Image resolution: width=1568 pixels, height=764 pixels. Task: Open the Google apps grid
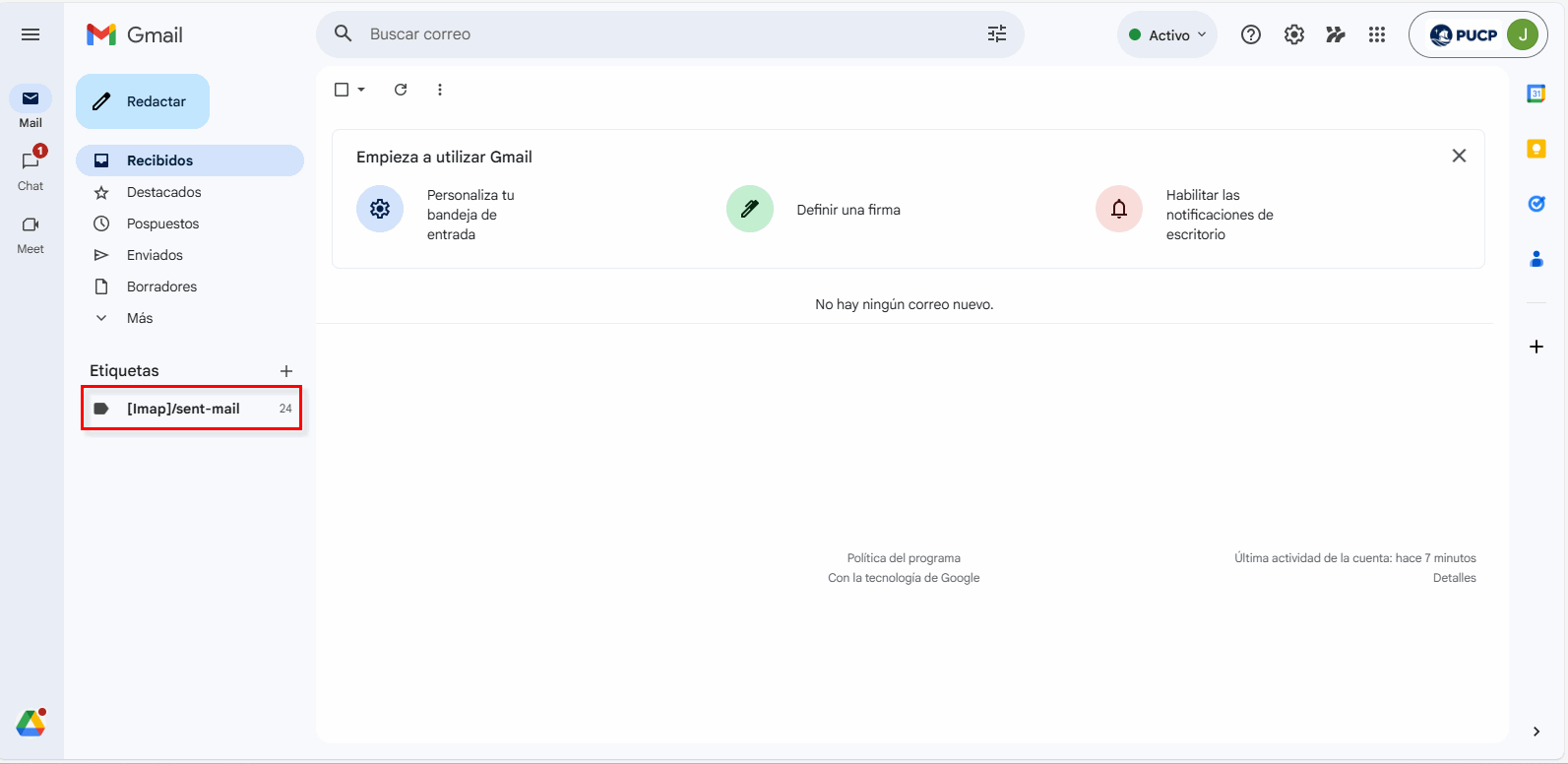tap(1377, 34)
